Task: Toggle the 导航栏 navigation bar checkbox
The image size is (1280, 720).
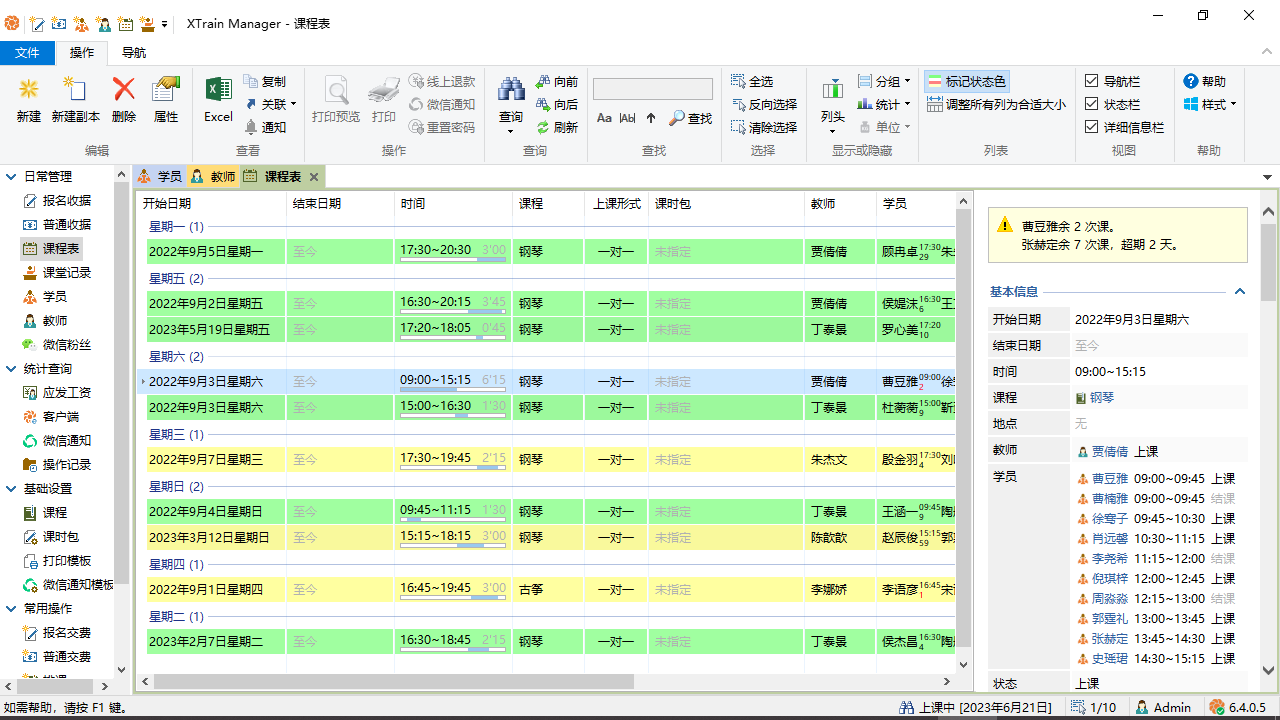Action: tap(1091, 80)
